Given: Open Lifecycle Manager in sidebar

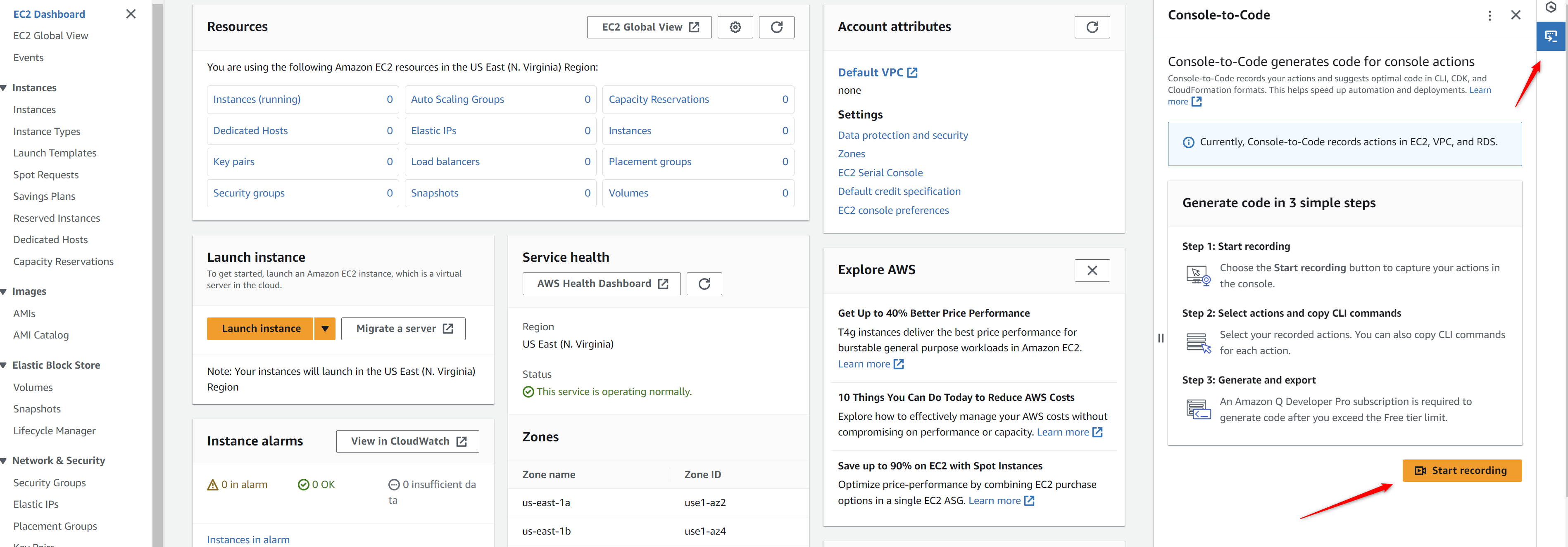Looking at the screenshot, I should click(x=54, y=431).
